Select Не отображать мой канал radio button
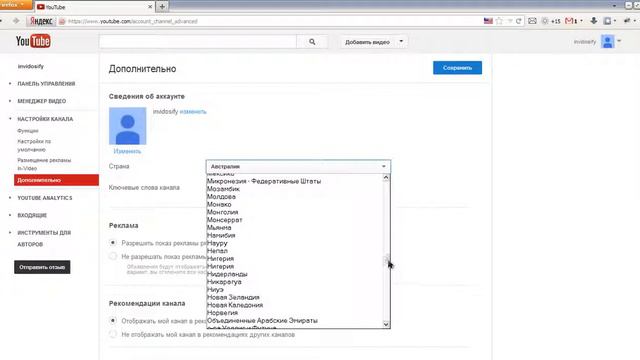Viewport: 640px width, 360px height. pos(113,334)
